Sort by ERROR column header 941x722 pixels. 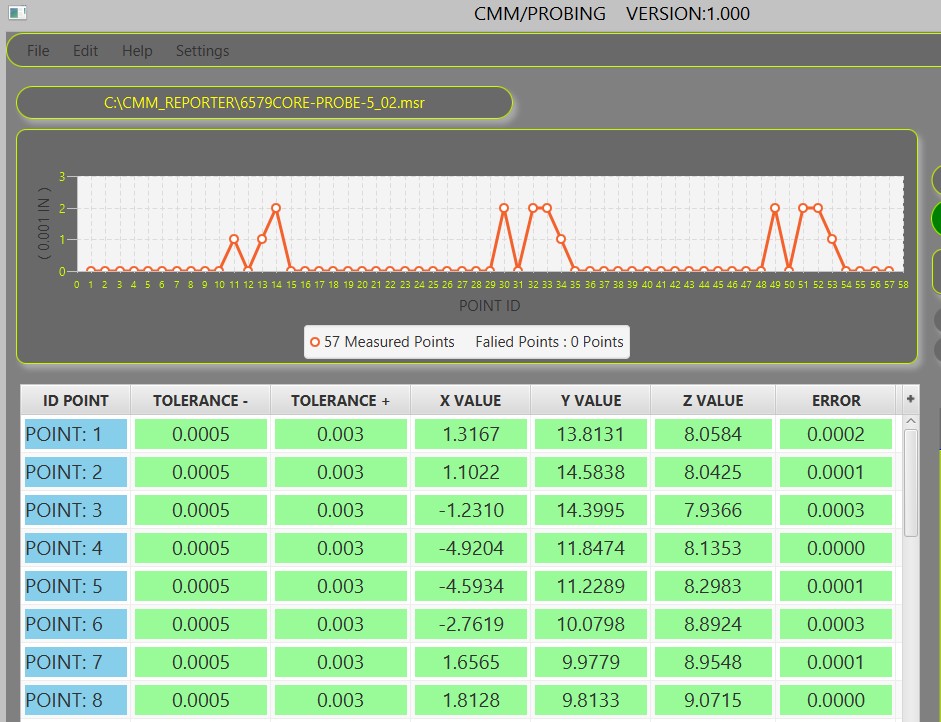(836, 400)
